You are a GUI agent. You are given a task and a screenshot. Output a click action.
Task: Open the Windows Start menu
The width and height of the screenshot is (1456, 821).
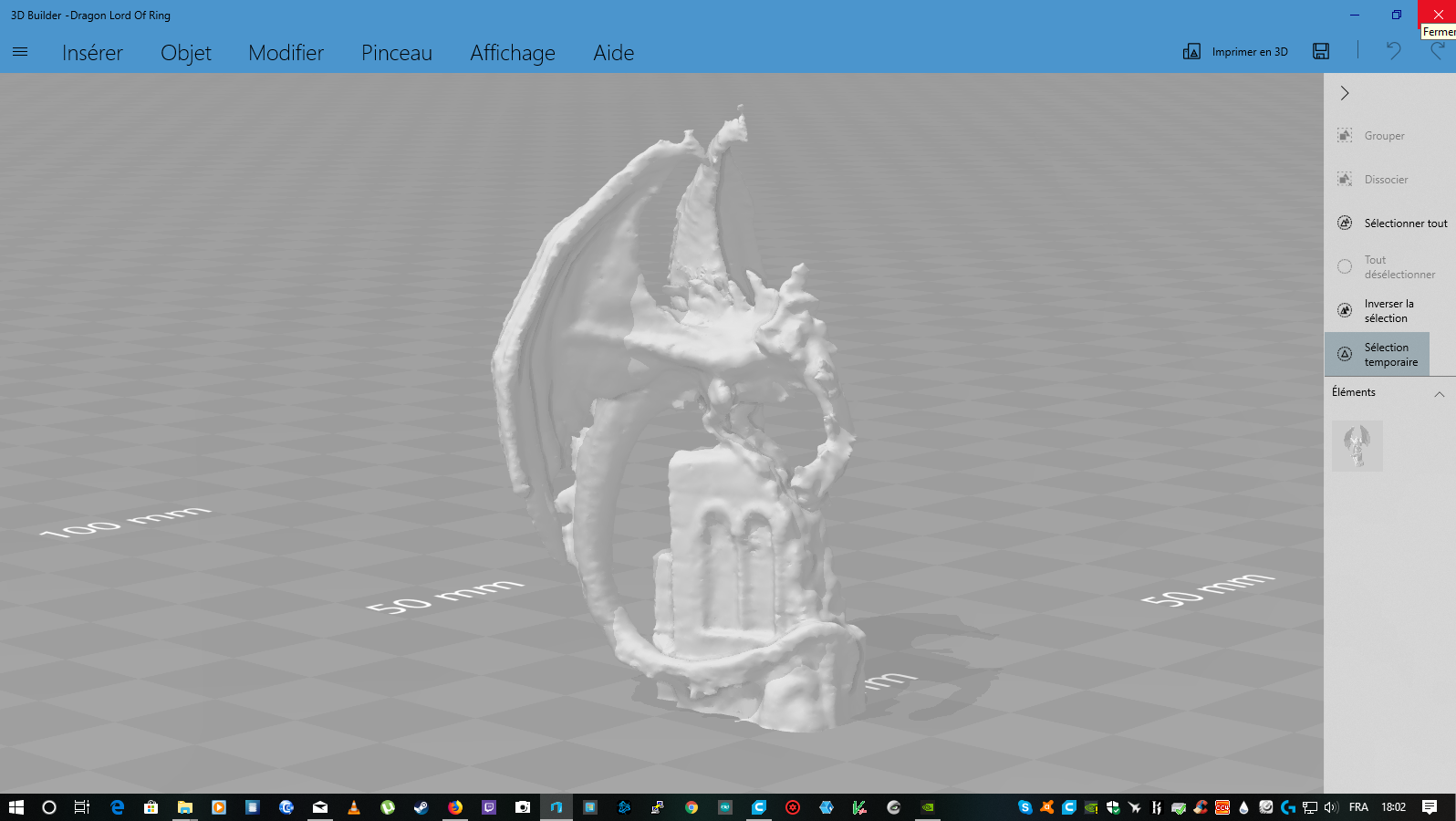pos(16,807)
